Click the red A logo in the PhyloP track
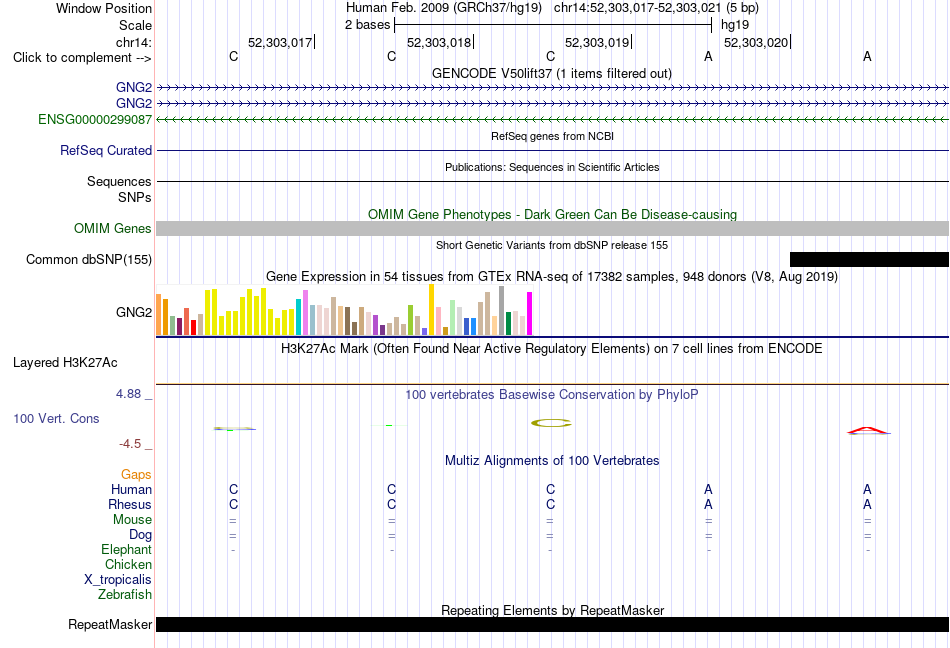 tap(868, 431)
